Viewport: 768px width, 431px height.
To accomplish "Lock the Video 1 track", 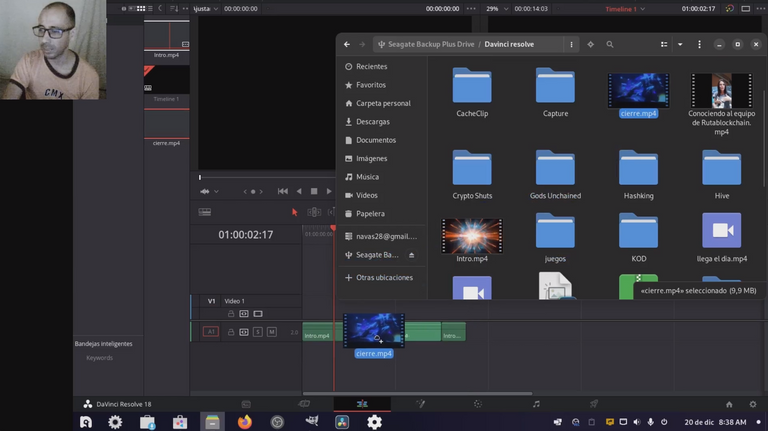I will tap(231, 313).
